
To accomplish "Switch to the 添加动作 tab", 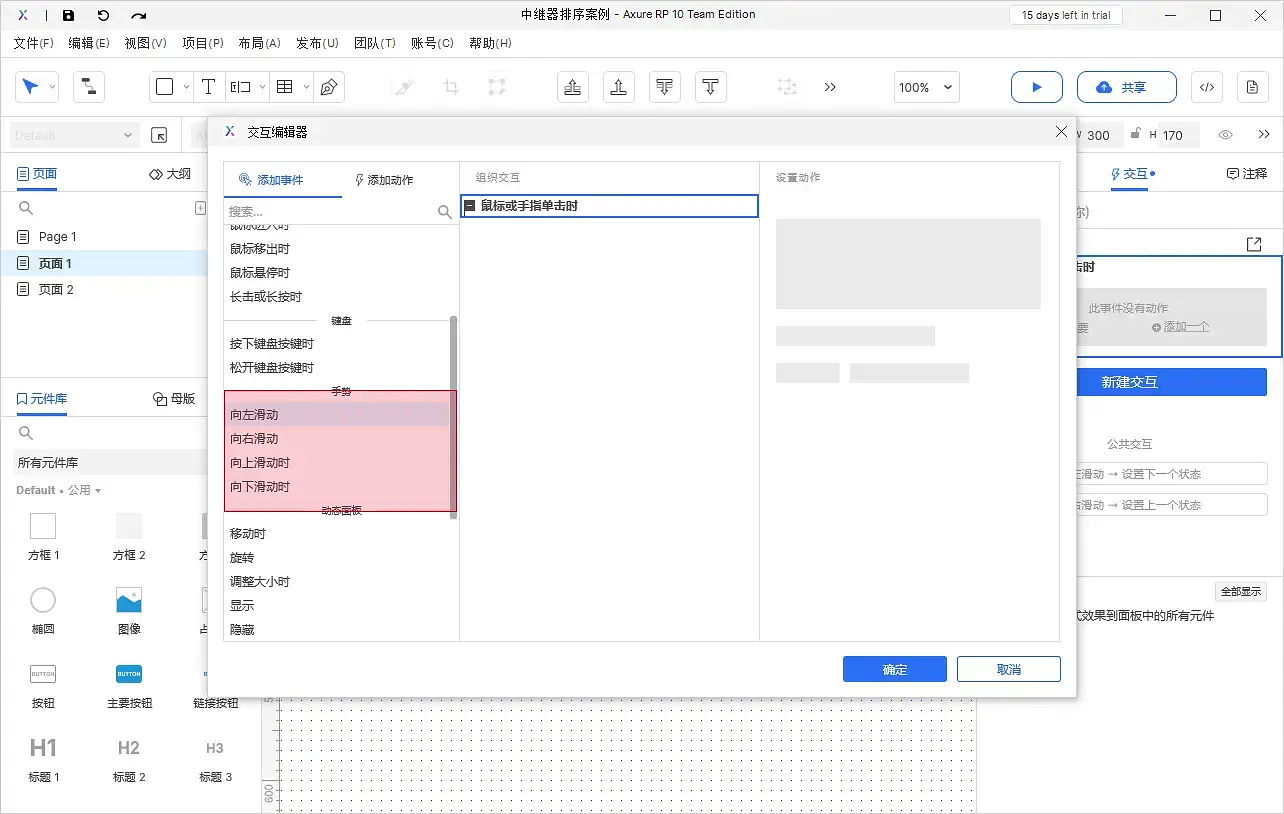I will [x=384, y=180].
